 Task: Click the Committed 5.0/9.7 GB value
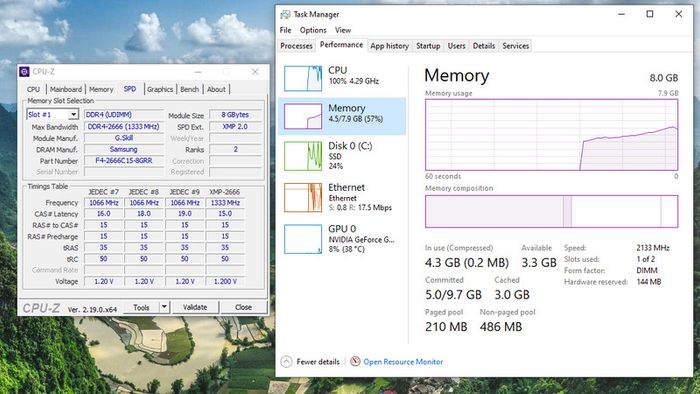[453, 295]
